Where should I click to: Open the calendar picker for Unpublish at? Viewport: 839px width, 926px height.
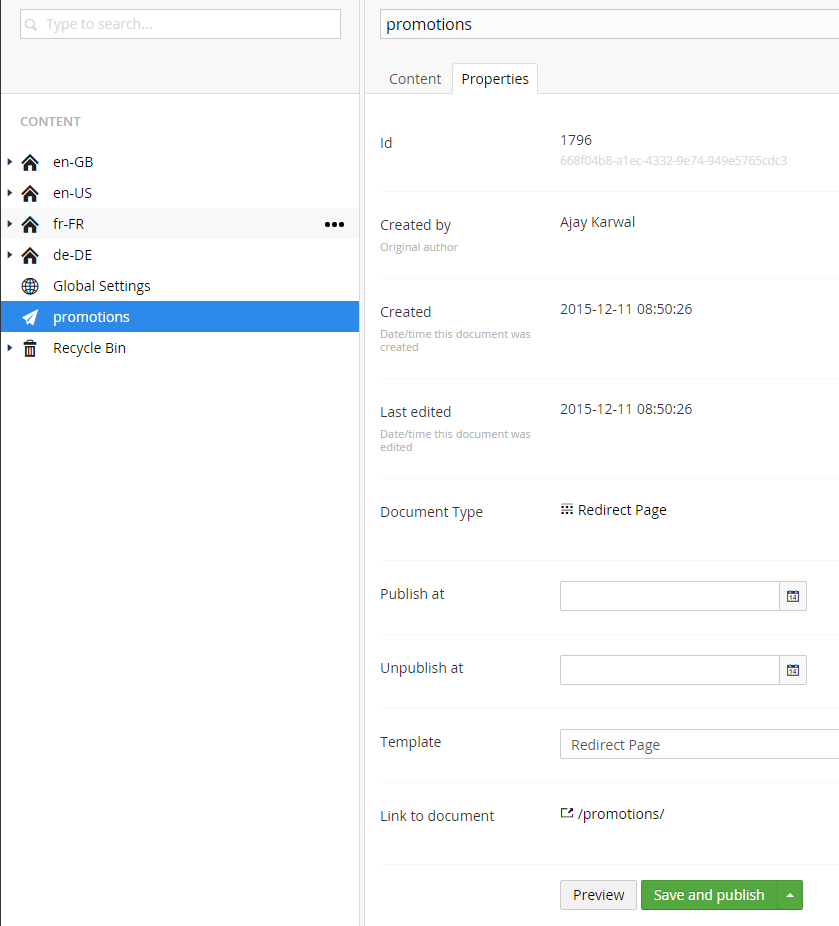793,670
